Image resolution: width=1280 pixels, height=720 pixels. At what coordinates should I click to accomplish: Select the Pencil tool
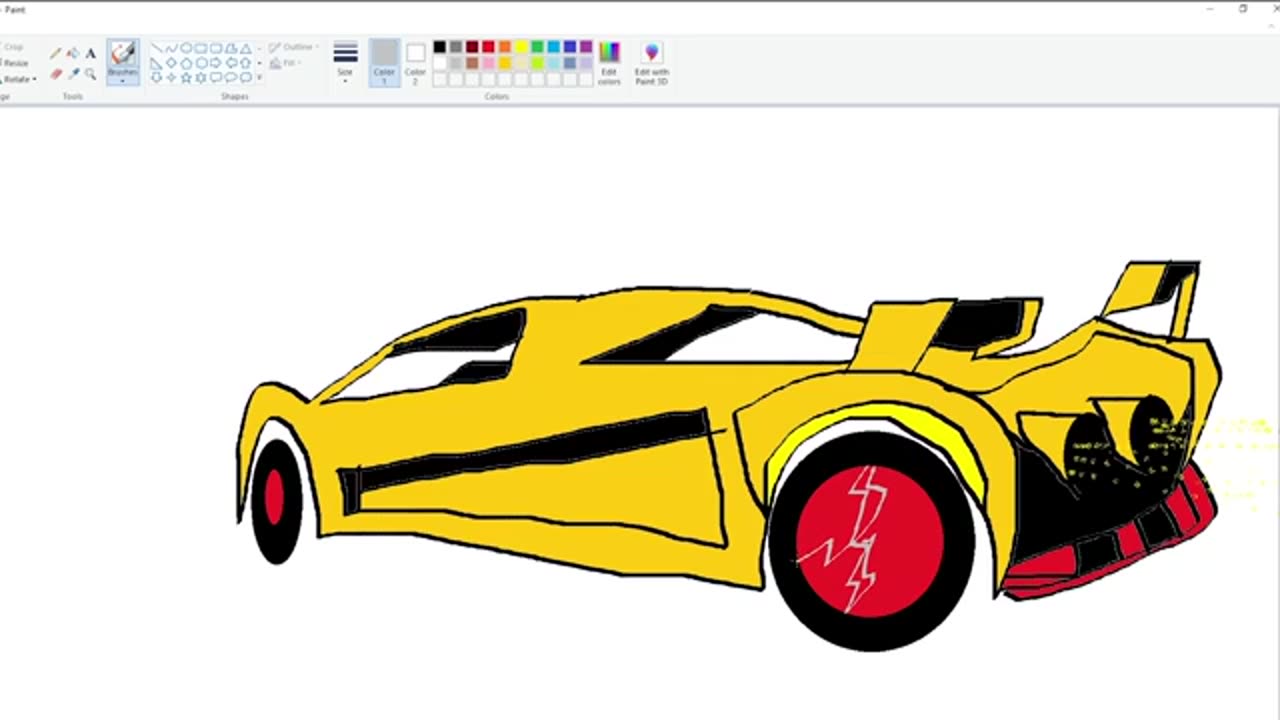click(x=56, y=53)
